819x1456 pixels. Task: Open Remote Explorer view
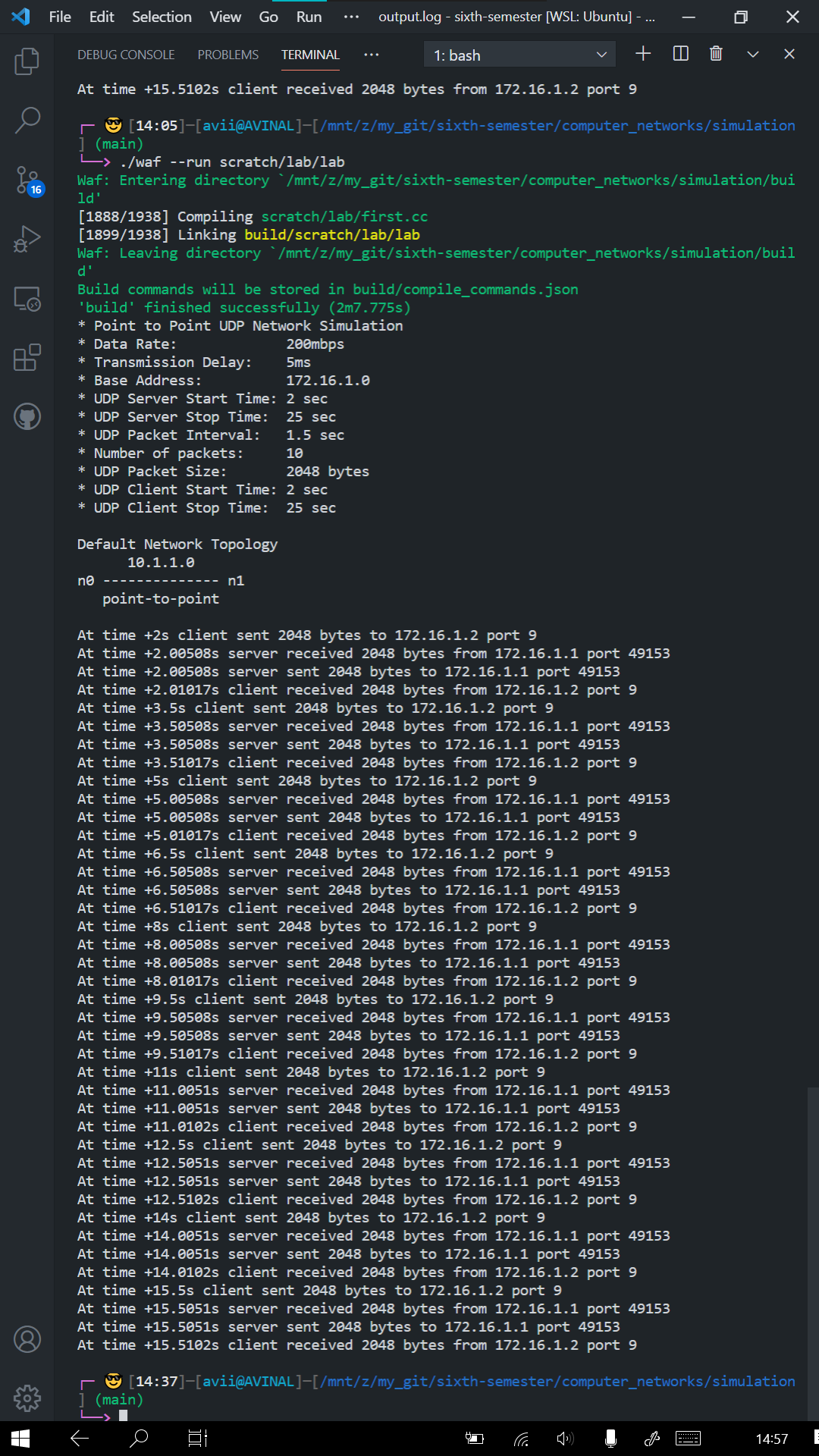pos(27,299)
